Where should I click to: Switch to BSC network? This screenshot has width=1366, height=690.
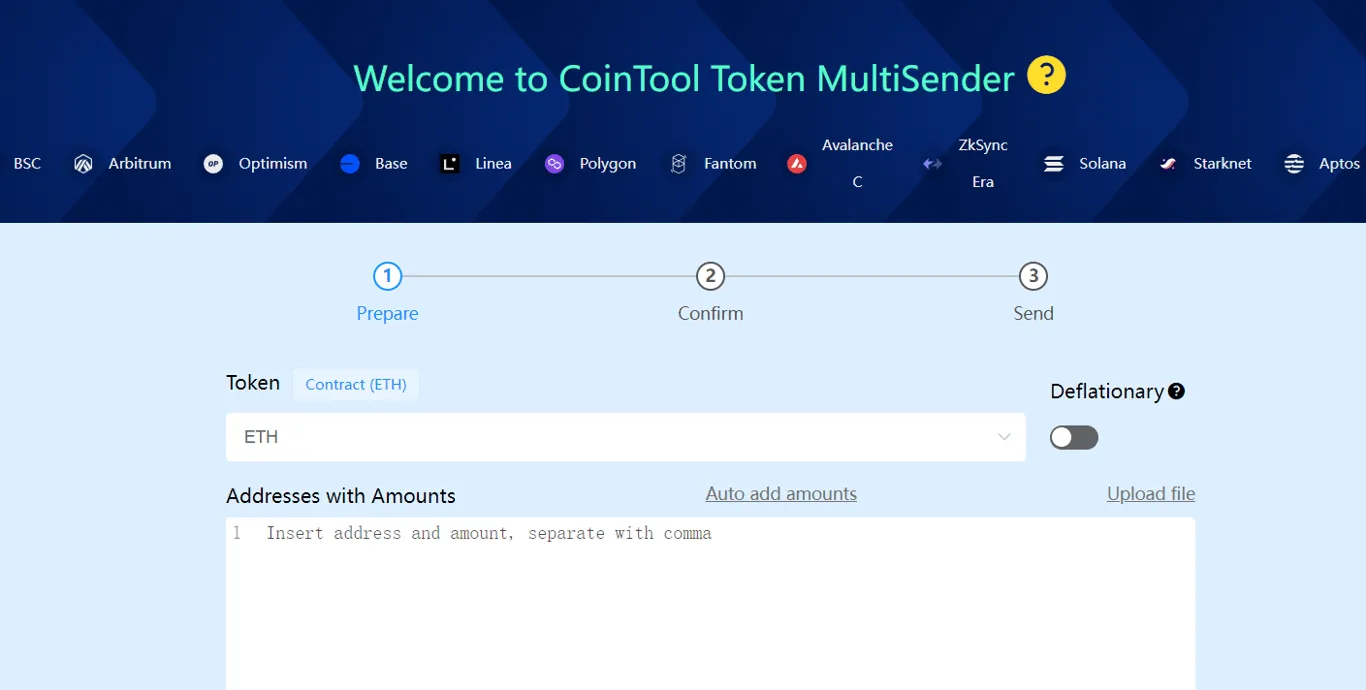[x=27, y=164]
